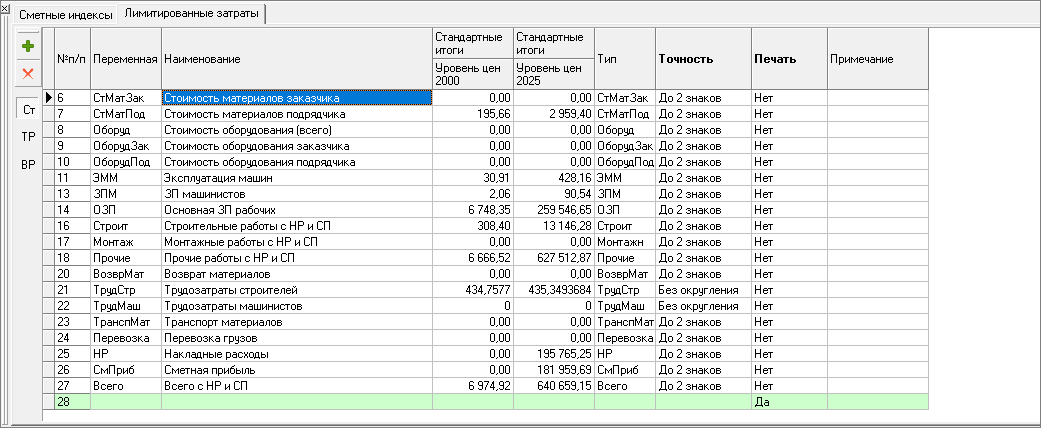Click the Точность column header
The height and width of the screenshot is (428, 1041).
coord(702,59)
